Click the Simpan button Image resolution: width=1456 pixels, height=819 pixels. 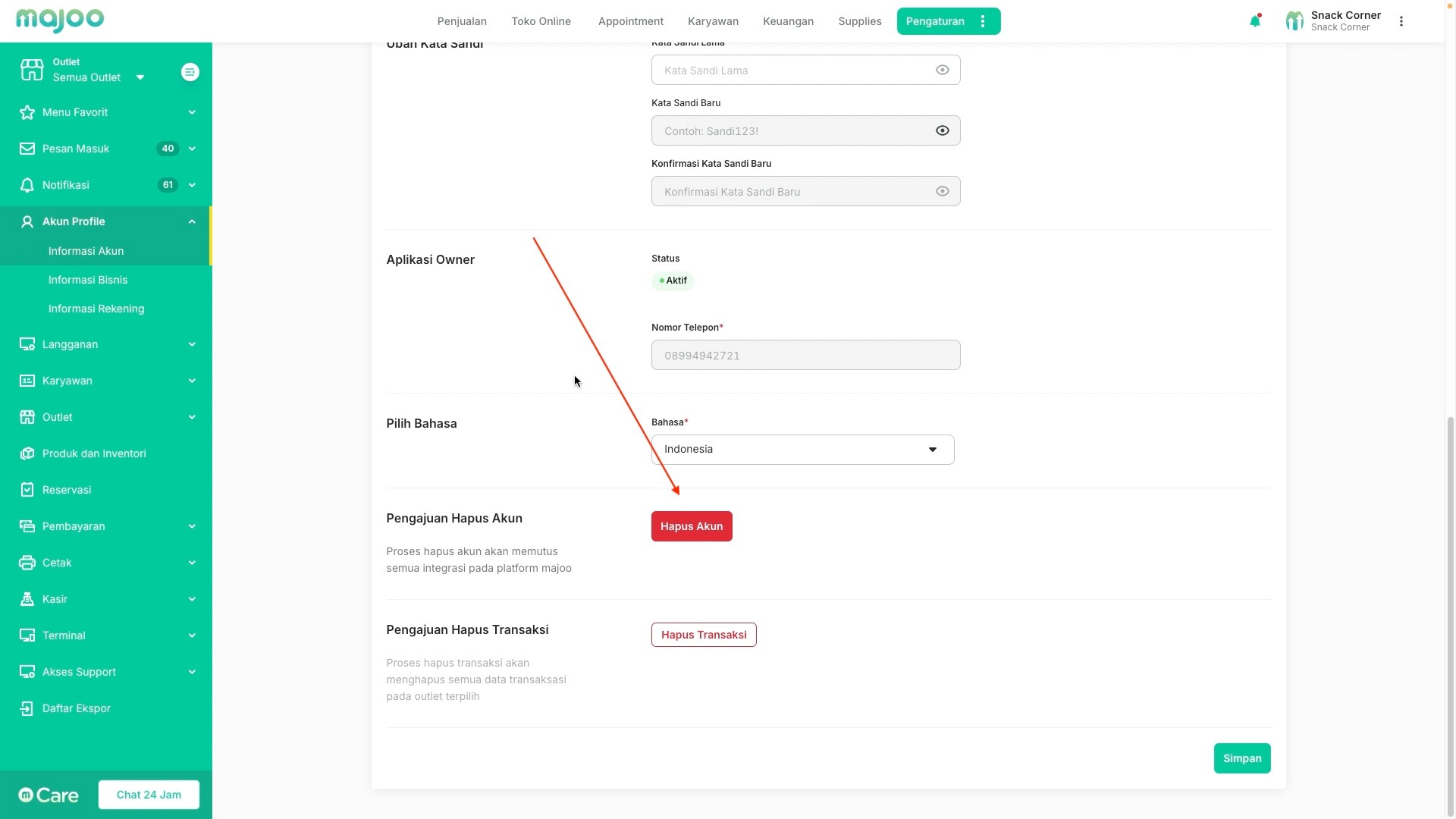tap(1241, 758)
